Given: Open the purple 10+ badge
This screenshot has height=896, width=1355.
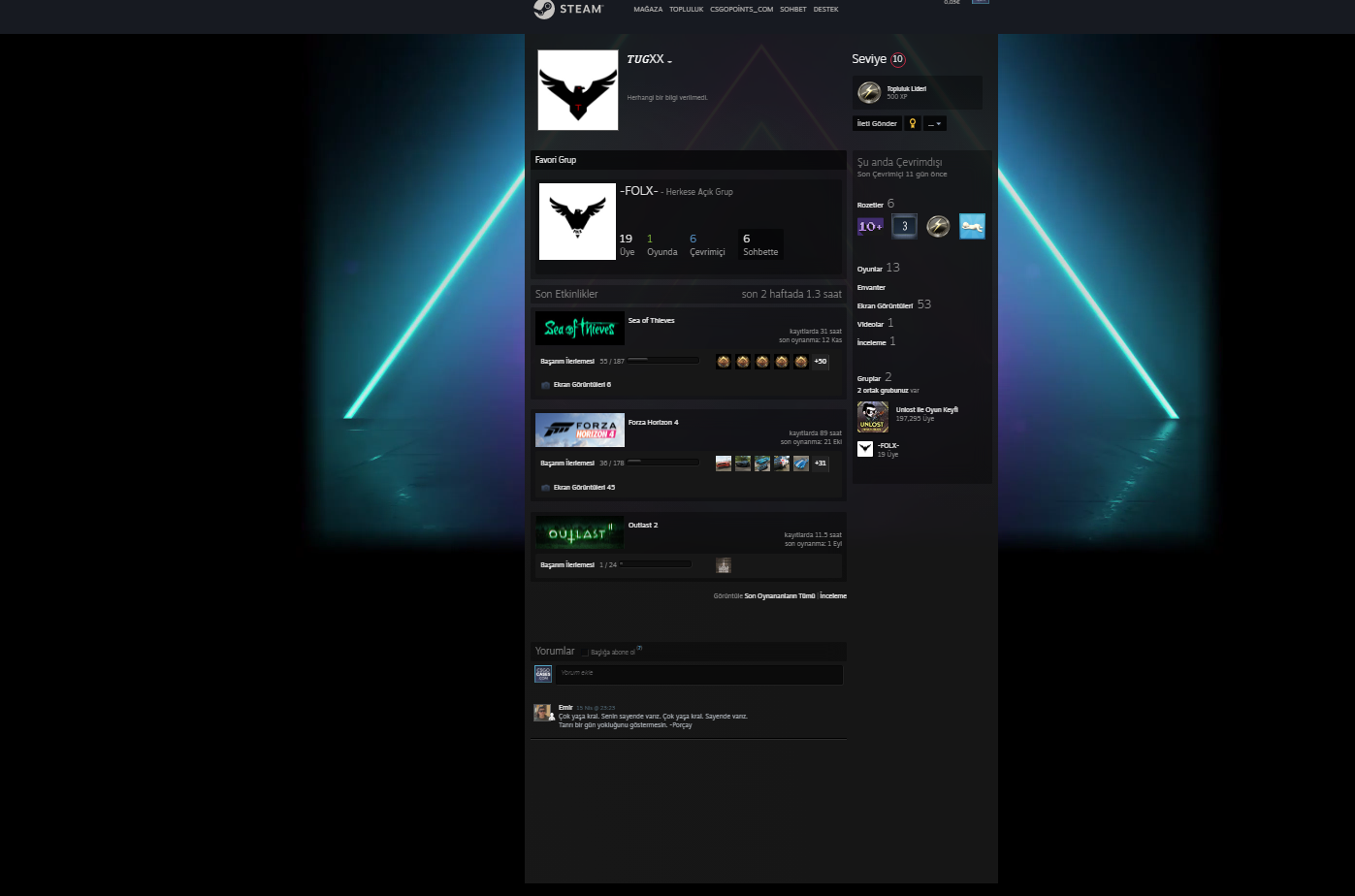Looking at the screenshot, I should pyautogui.click(x=870, y=226).
